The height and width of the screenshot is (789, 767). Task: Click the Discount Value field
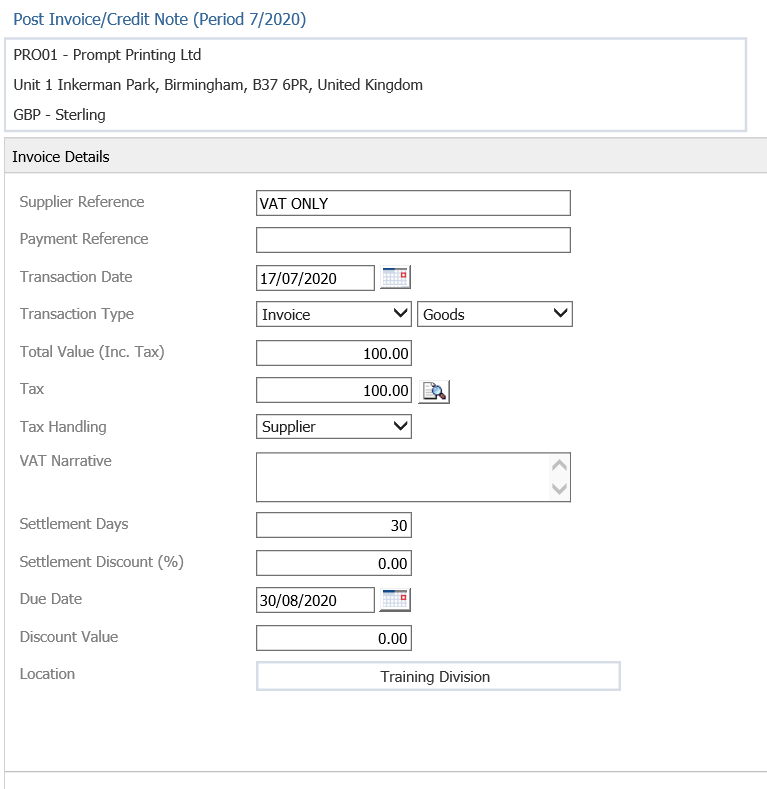click(334, 638)
